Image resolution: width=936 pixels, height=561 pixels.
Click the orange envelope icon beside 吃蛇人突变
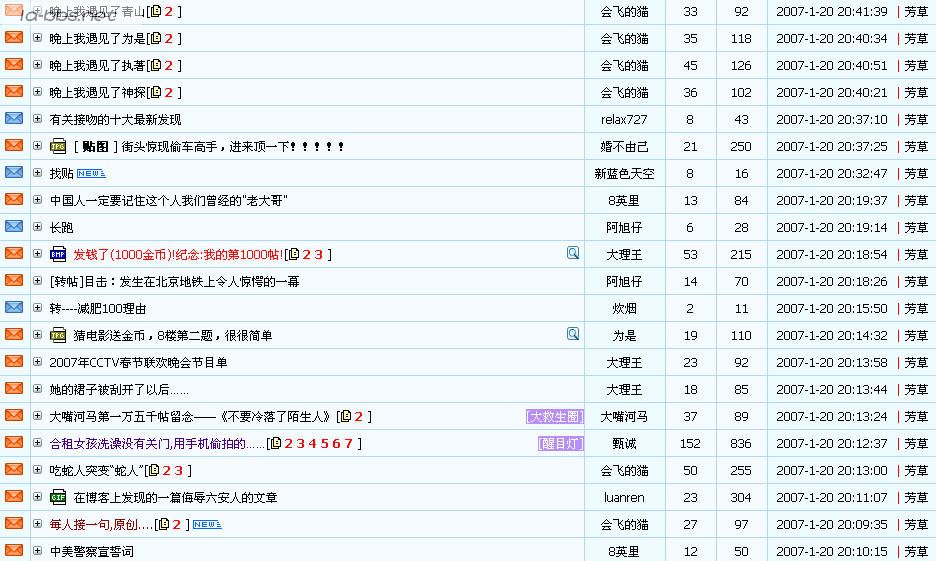[14, 469]
